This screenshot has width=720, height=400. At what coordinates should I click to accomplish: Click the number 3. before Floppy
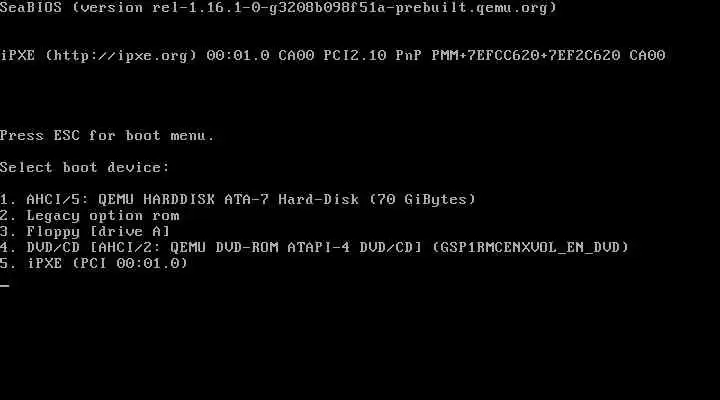(8, 231)
